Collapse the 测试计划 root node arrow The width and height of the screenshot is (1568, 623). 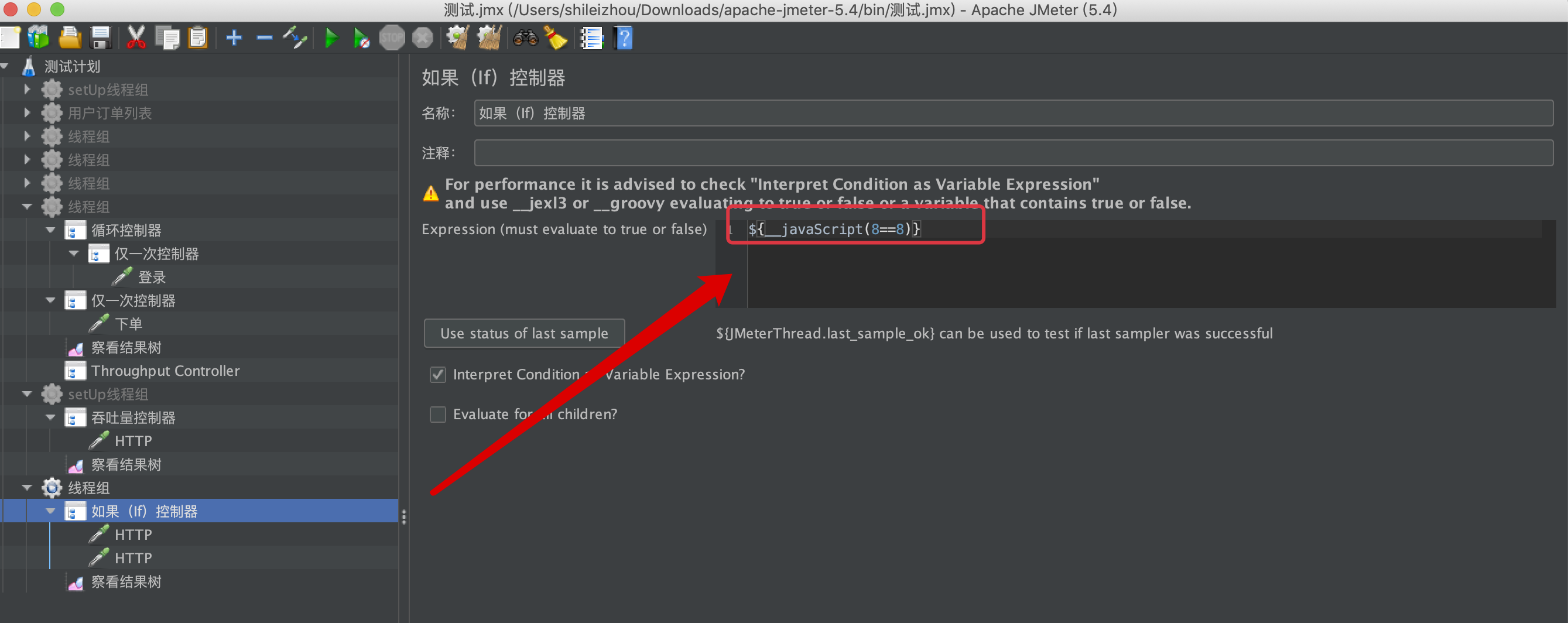[4, 66]
